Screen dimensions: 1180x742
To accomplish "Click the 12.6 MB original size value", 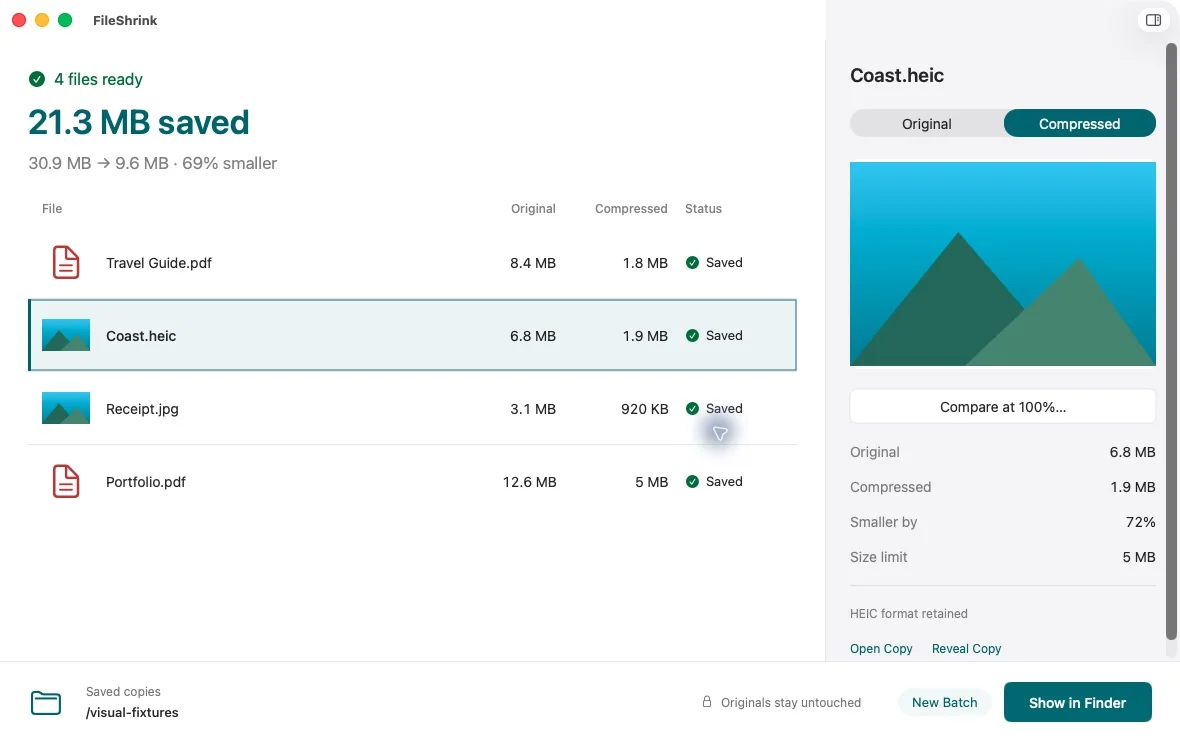I will pyautogui.click(x=530, y=482).
